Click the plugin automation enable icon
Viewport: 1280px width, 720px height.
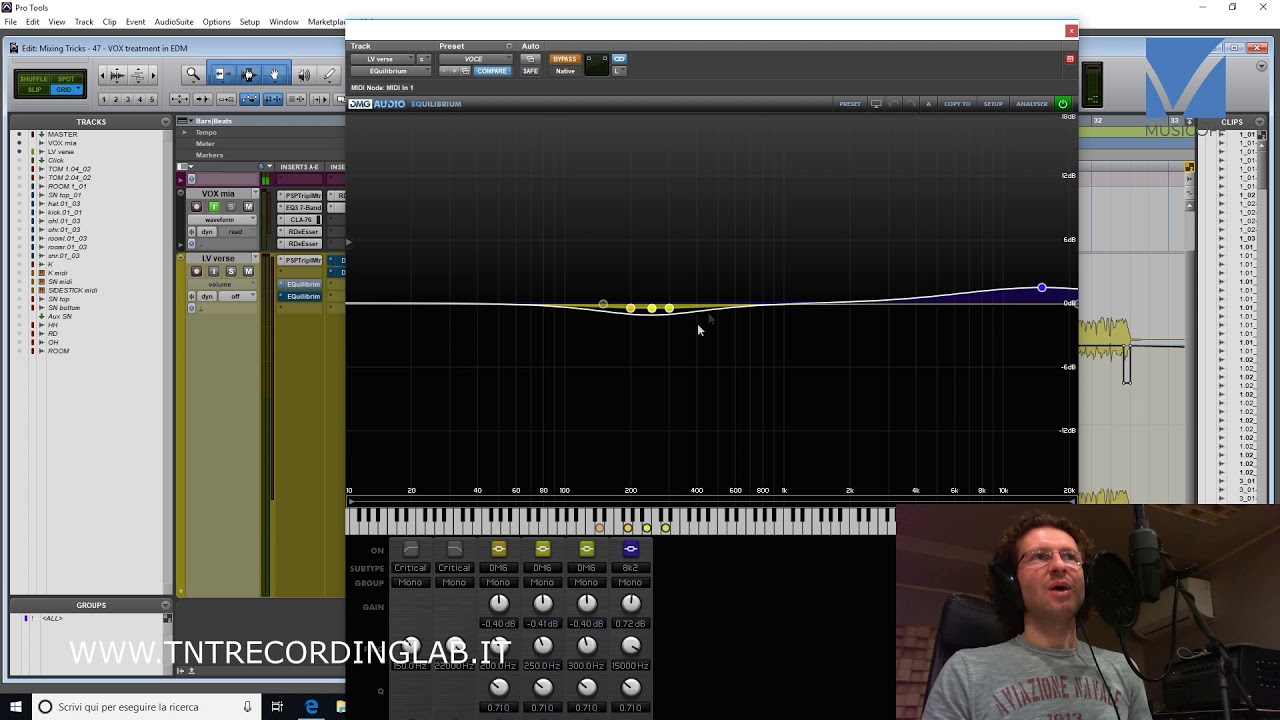click(530, 59)
